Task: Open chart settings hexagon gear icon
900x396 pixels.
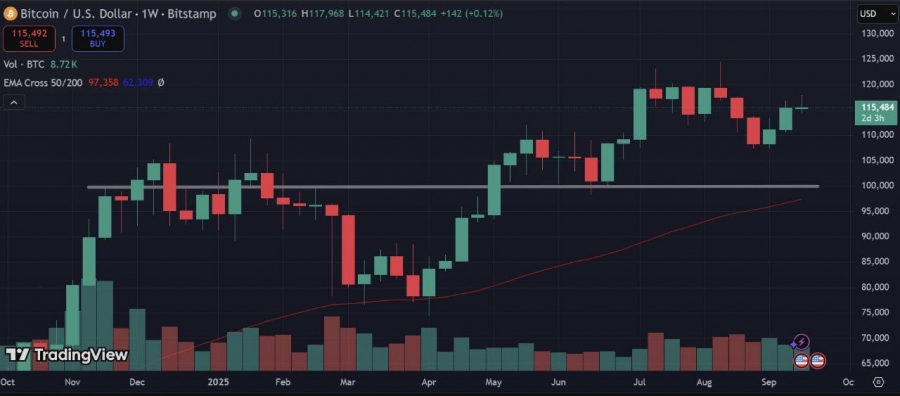Action: click(x=878, y=382)
